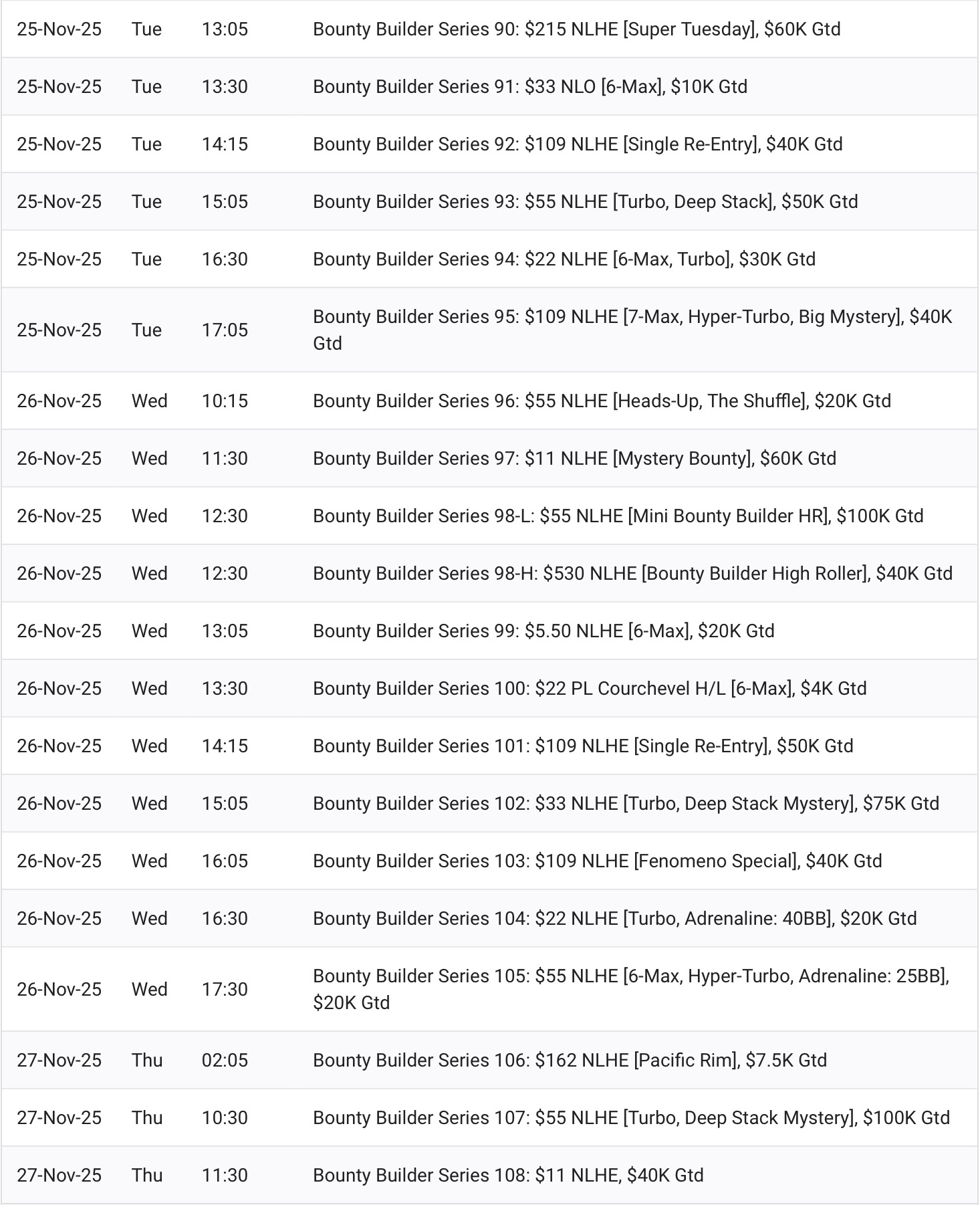This screenshot has height=1205, width=980.
Task: Click the Bounty Builder Series 90 Super Tuesday row
Action: tap(576, 29)
